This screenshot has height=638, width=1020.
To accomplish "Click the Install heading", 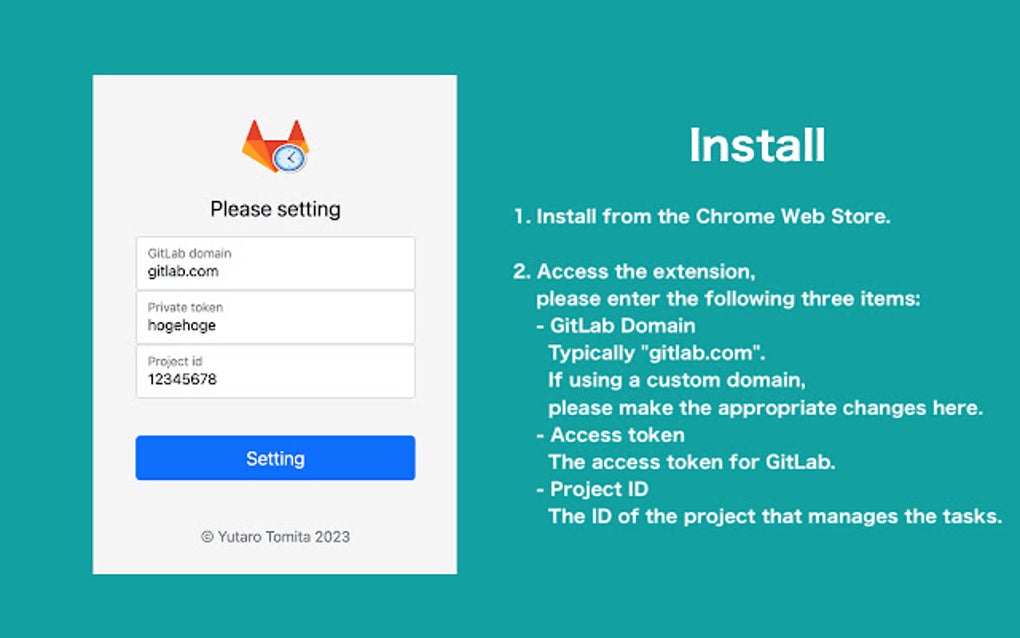I will 756,145.
